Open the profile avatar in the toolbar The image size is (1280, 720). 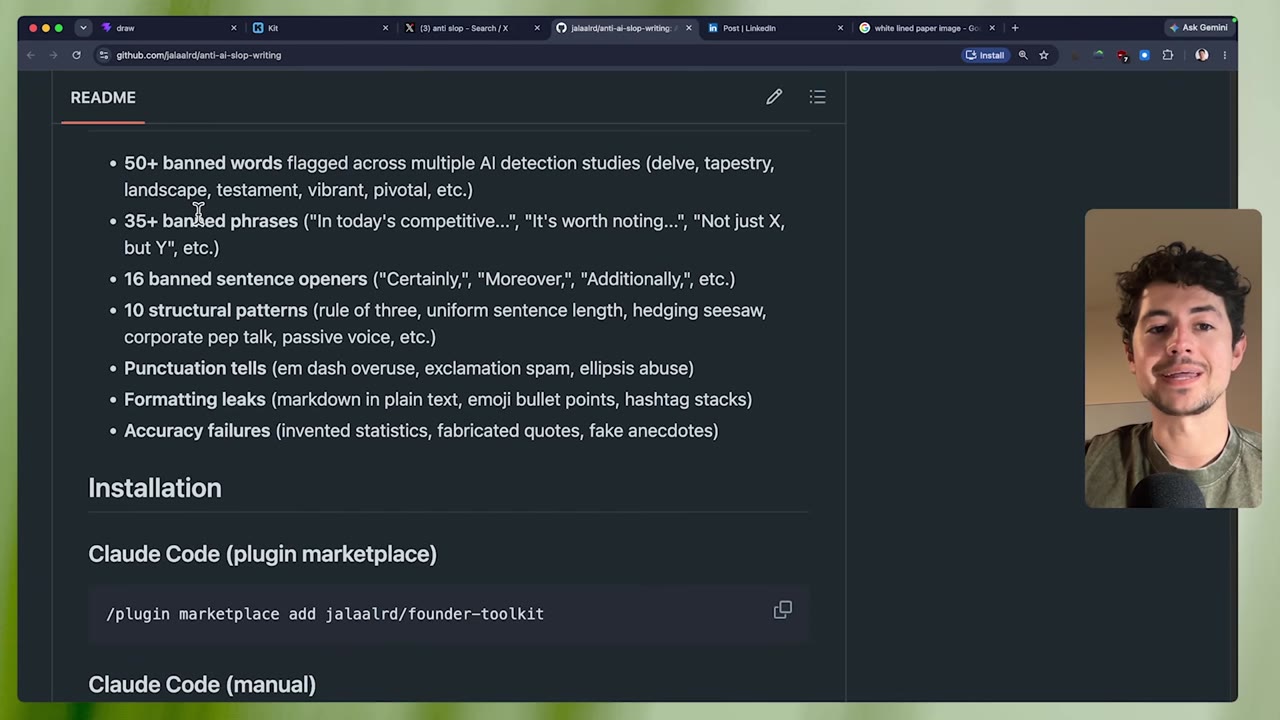coord(1202,55)
